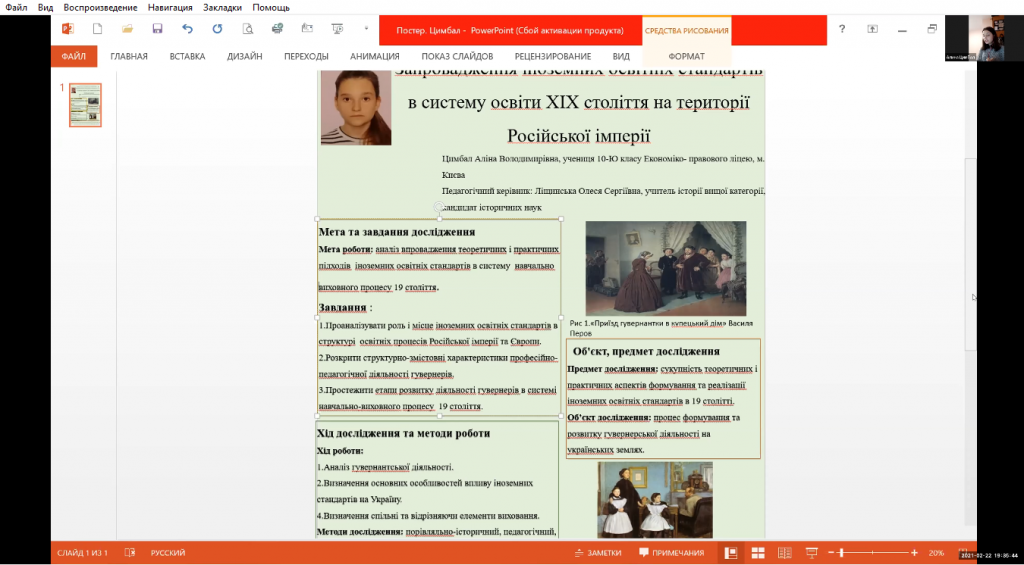Click the student's portrait photo on slide
The width and height of the screenshot is (1024, 565).
click(x=356, y=107)
